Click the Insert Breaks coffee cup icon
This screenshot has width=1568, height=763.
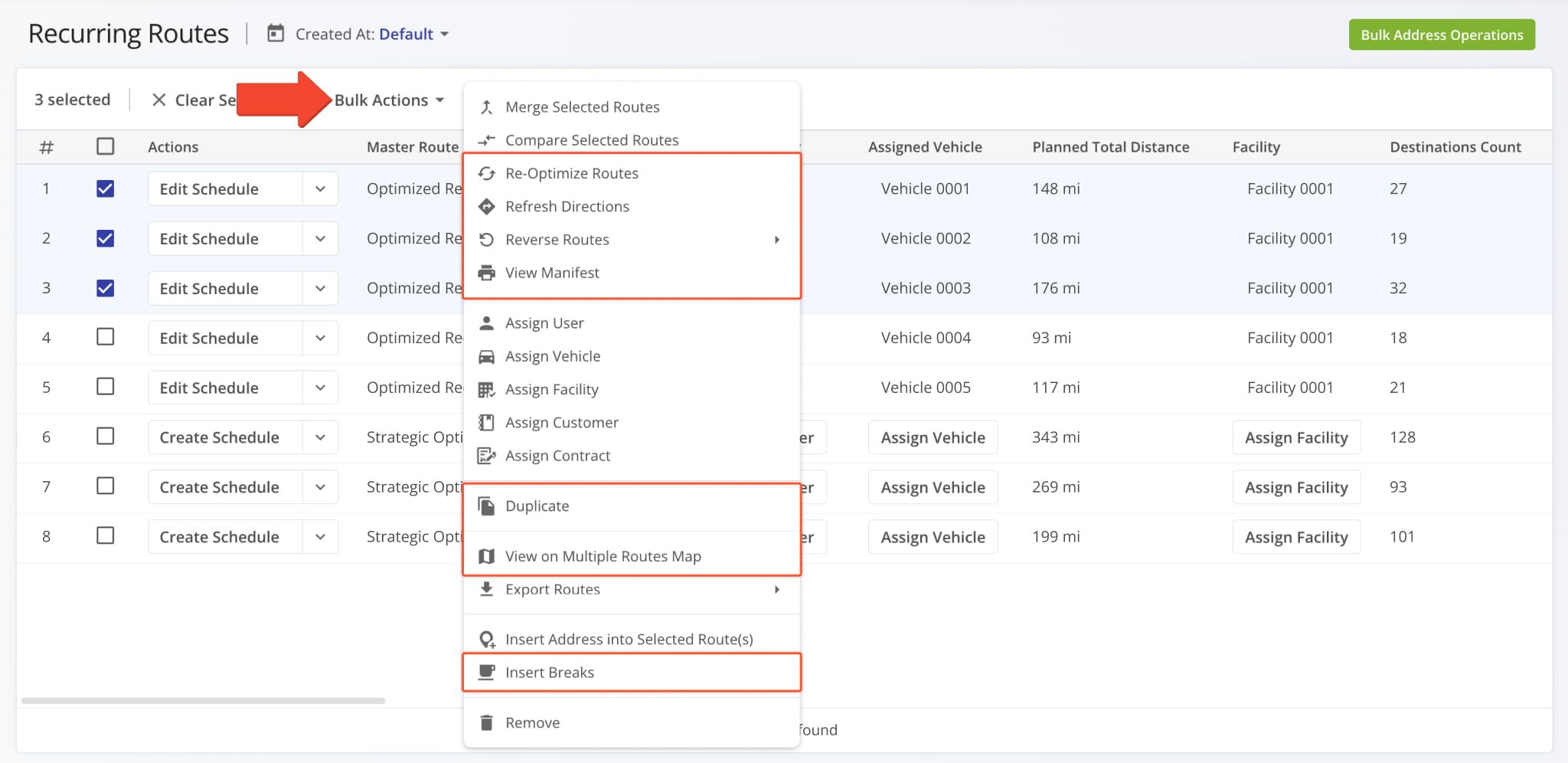[x=486, y=673]
